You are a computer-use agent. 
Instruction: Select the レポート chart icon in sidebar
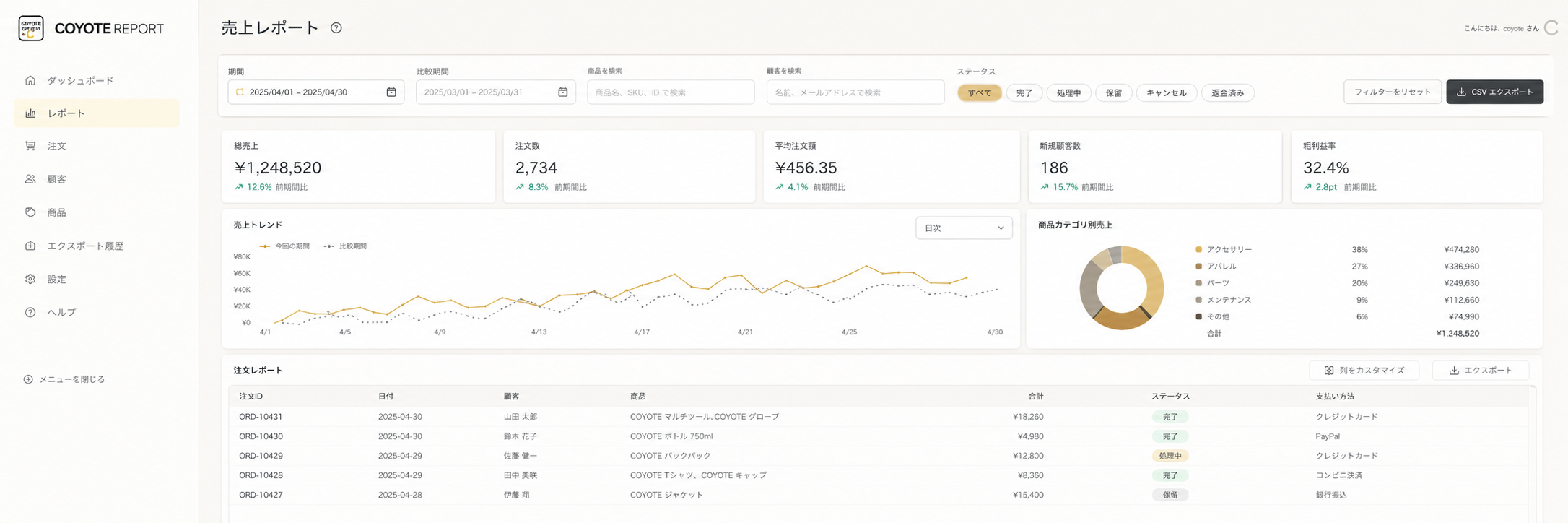click(30, 113)
